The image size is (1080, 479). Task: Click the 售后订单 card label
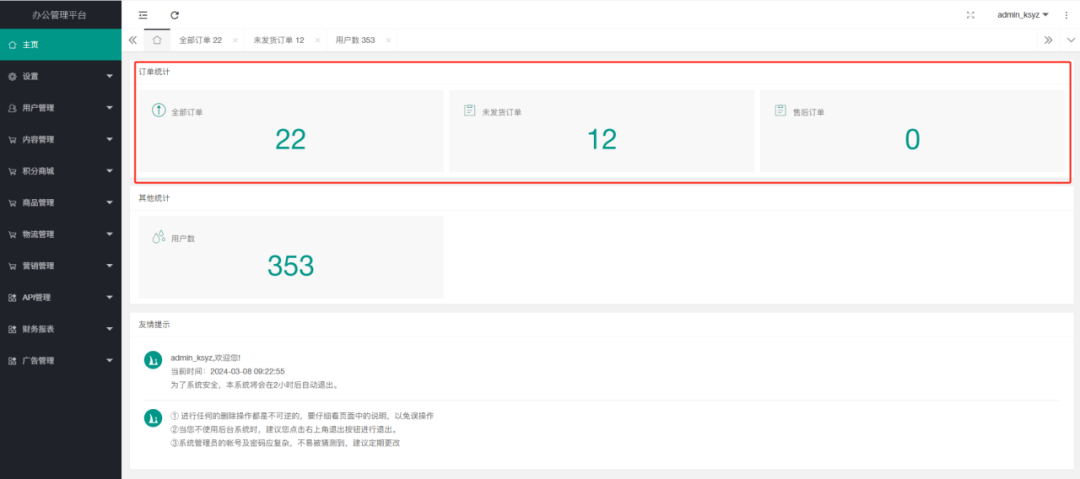(x=809, y=112)
